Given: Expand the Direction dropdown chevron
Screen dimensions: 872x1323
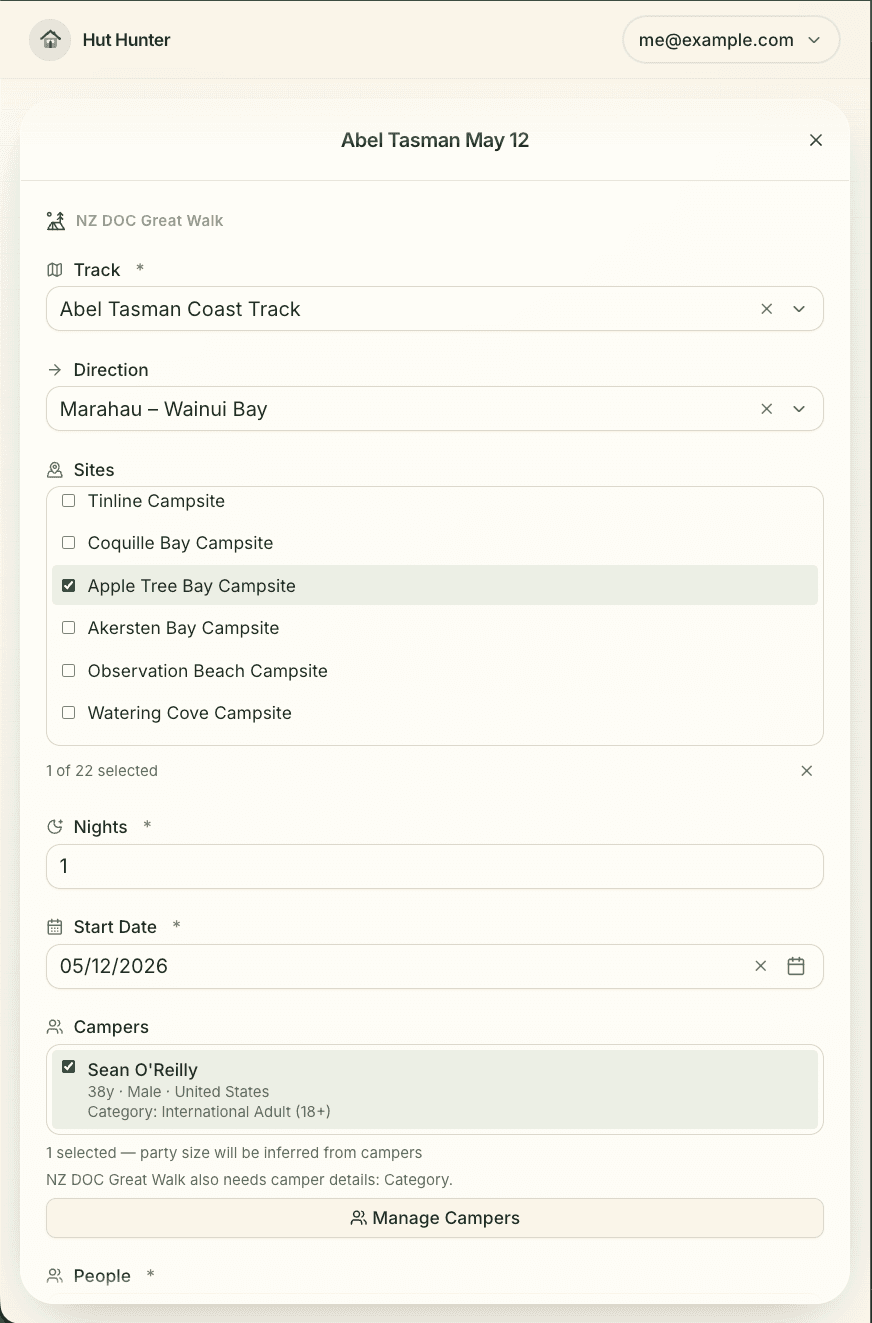Looking at the screenshot, I should [x=799, y=409].
